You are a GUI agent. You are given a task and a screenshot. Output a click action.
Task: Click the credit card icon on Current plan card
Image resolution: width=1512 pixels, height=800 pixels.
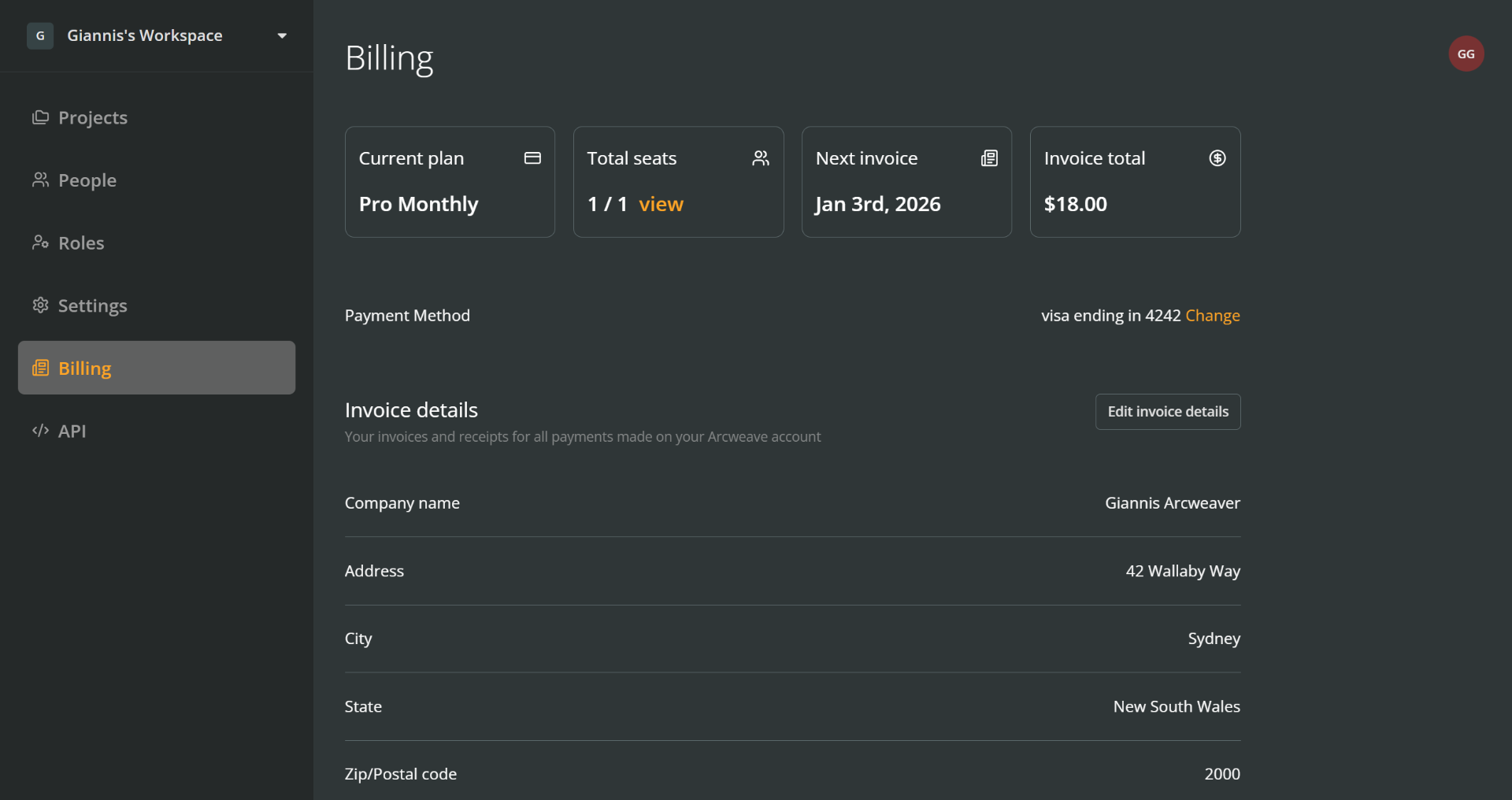(532, 157)
